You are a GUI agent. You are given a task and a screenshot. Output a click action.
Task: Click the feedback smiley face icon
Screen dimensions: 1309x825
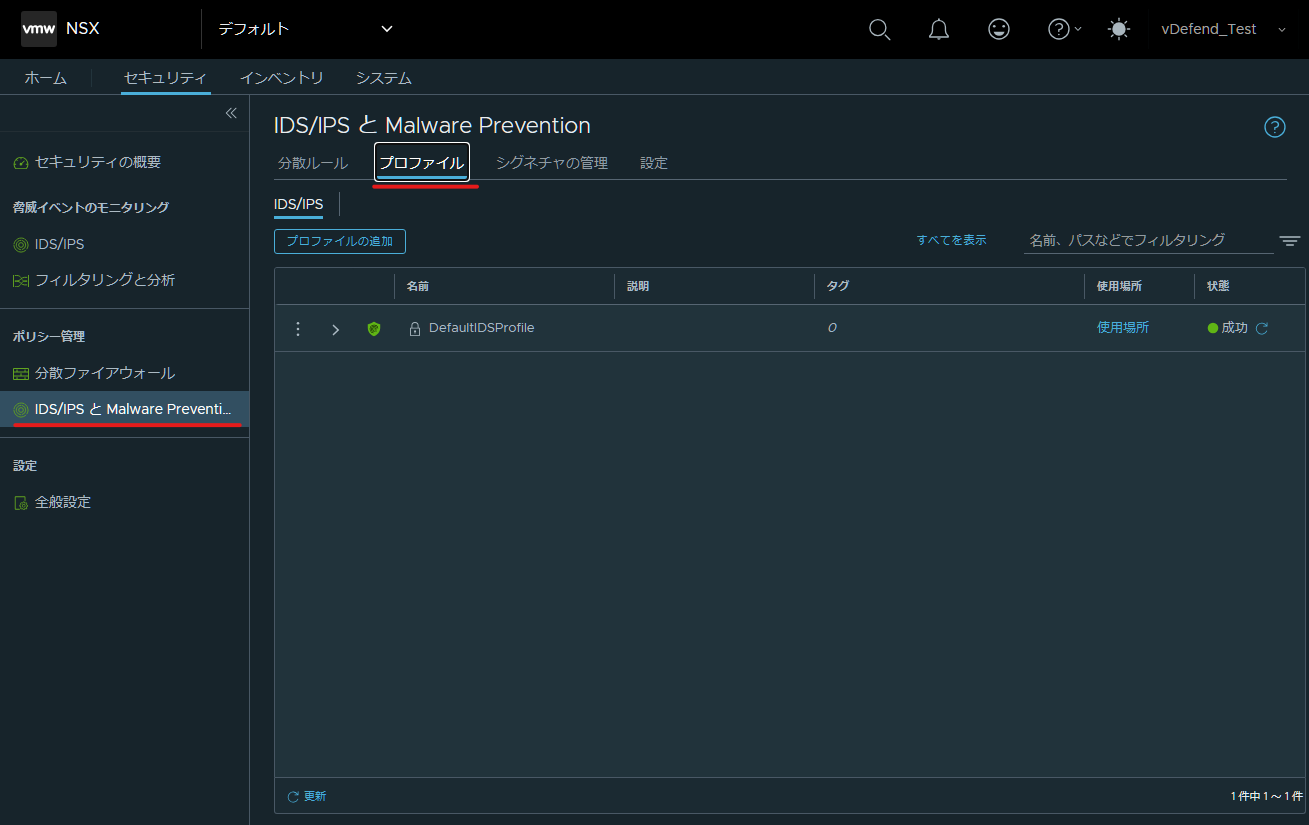tap(998, 29)
